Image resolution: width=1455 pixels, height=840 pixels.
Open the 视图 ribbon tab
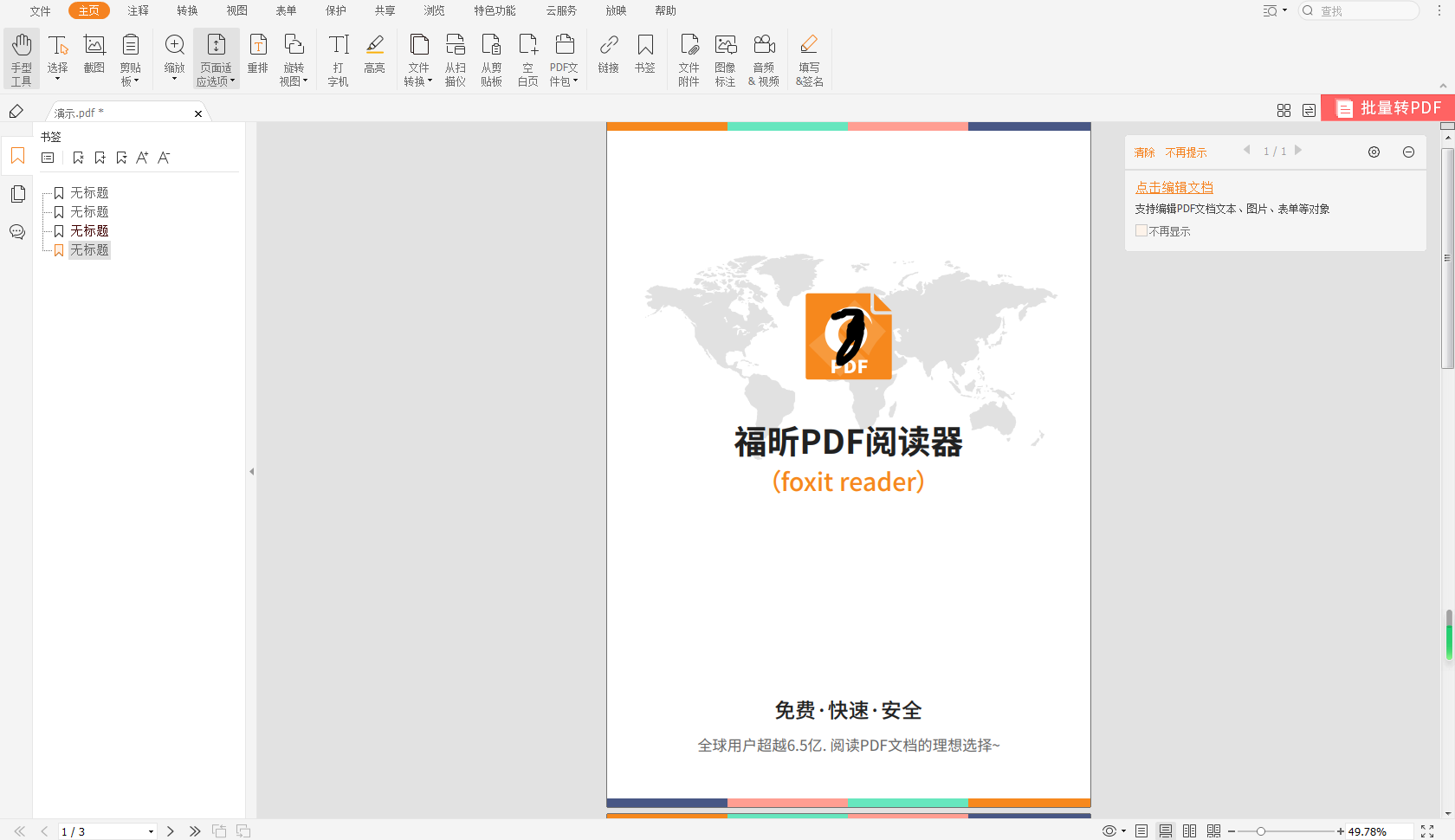(x=237, y=11)
